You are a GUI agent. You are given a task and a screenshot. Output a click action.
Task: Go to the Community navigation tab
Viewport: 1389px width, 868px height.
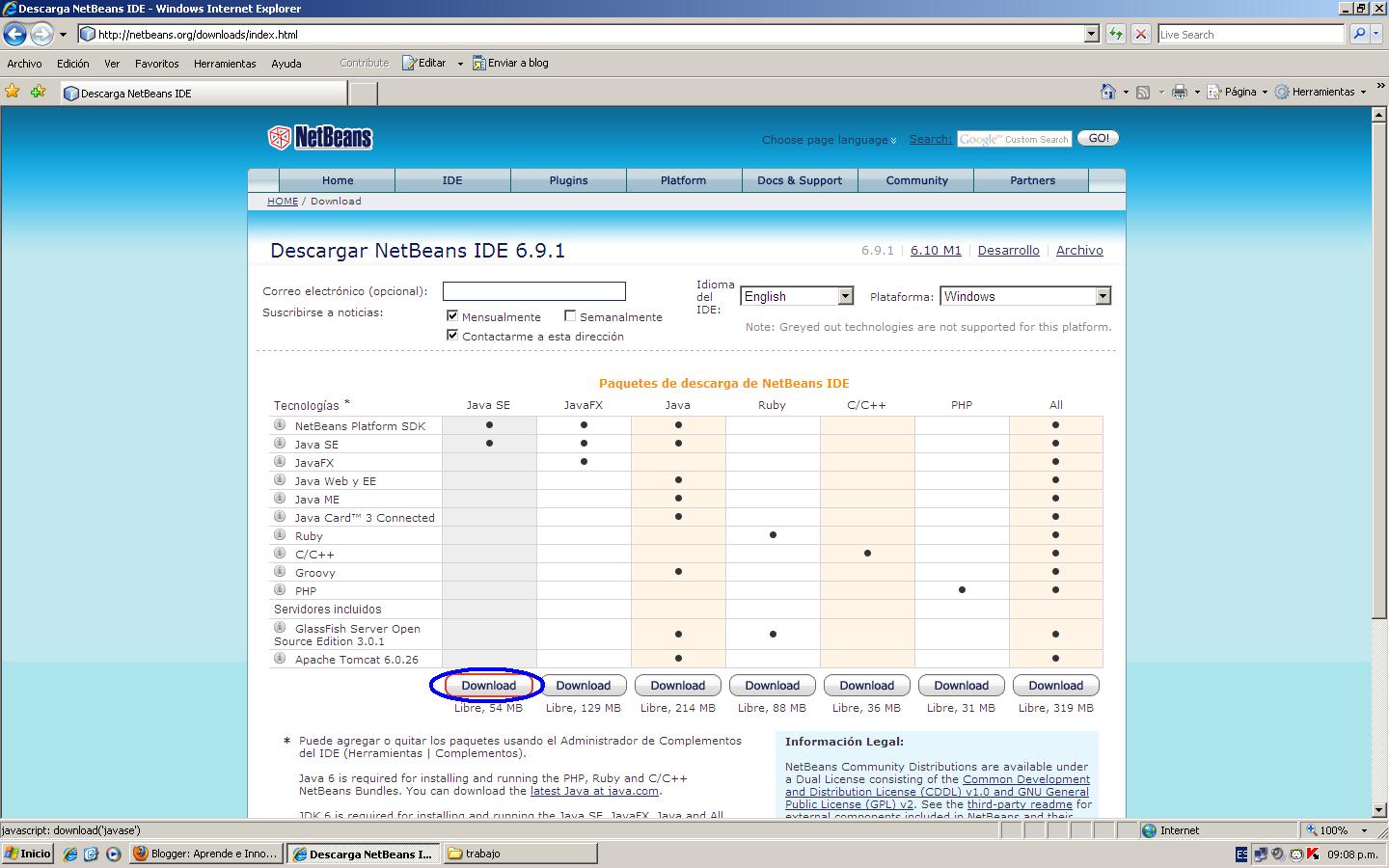[x=916, y=180]
